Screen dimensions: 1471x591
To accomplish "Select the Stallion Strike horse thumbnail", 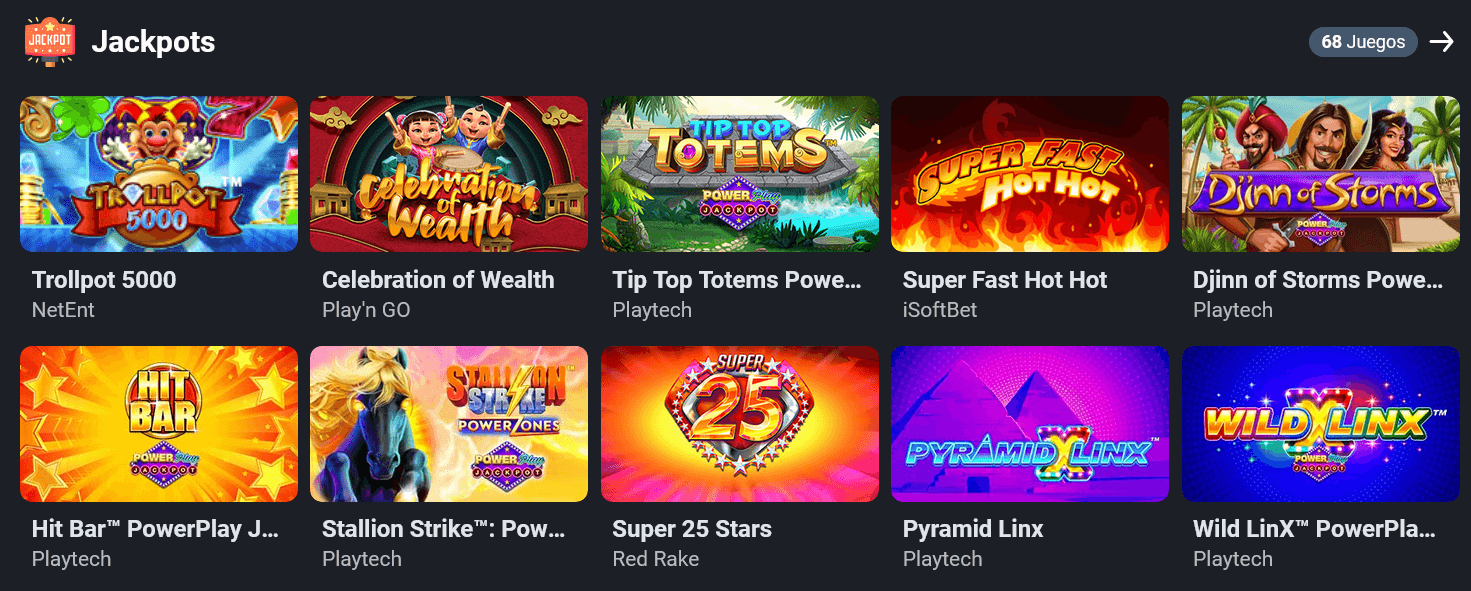I will 449,424.
